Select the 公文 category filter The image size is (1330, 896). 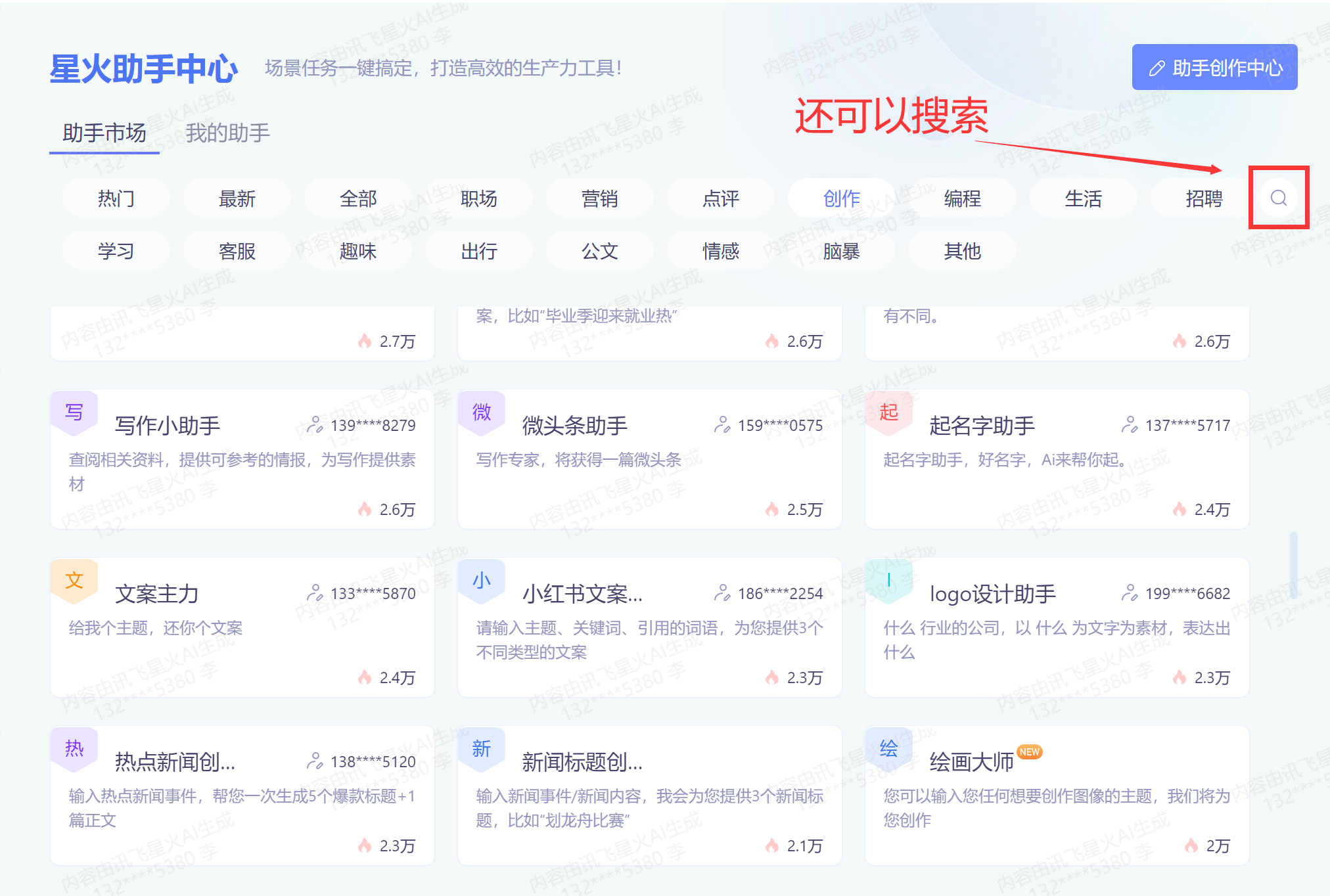coord(600,251)
